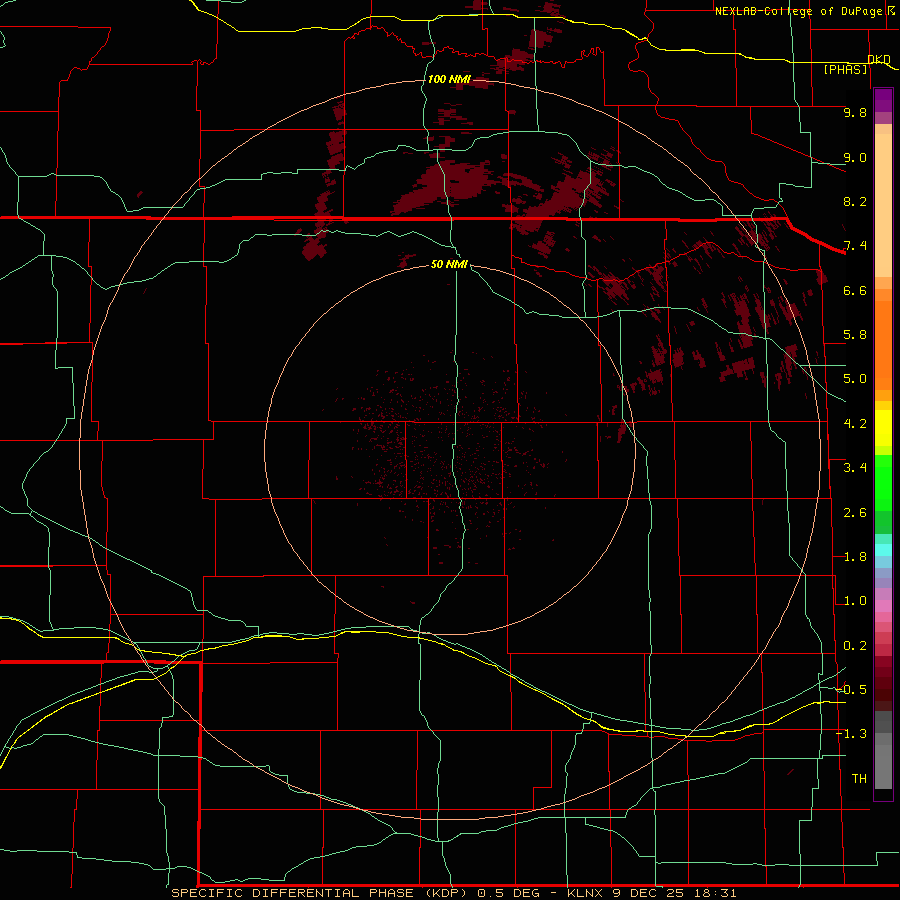Click the SPECIFIC DIFFERENTIAL PHASE (KDP) caption
This screenshot has height=900, width=900.
click(x=320, y=893)
